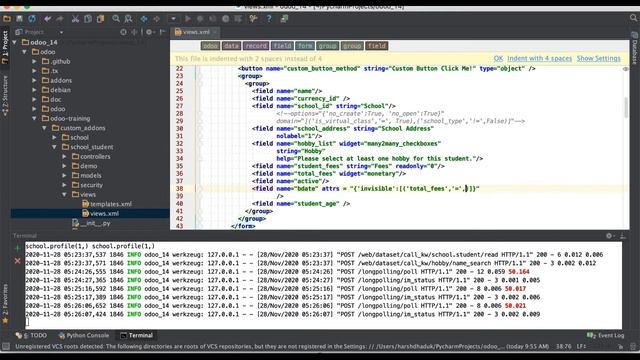
Task: Open Terminal panel gear settings
Action: pyautogui.click(x=609, y=236)
